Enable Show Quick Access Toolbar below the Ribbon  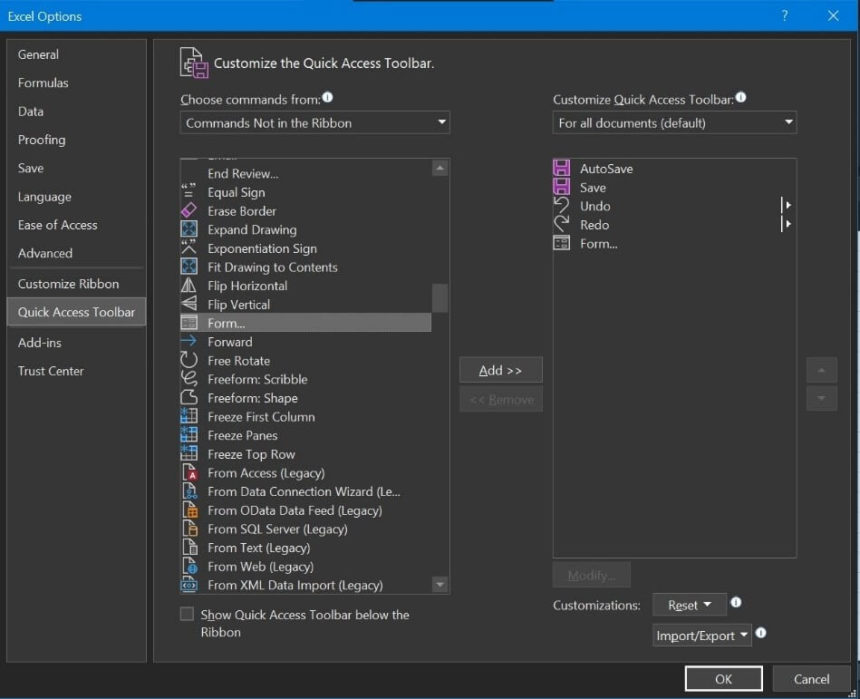(187, 614)
